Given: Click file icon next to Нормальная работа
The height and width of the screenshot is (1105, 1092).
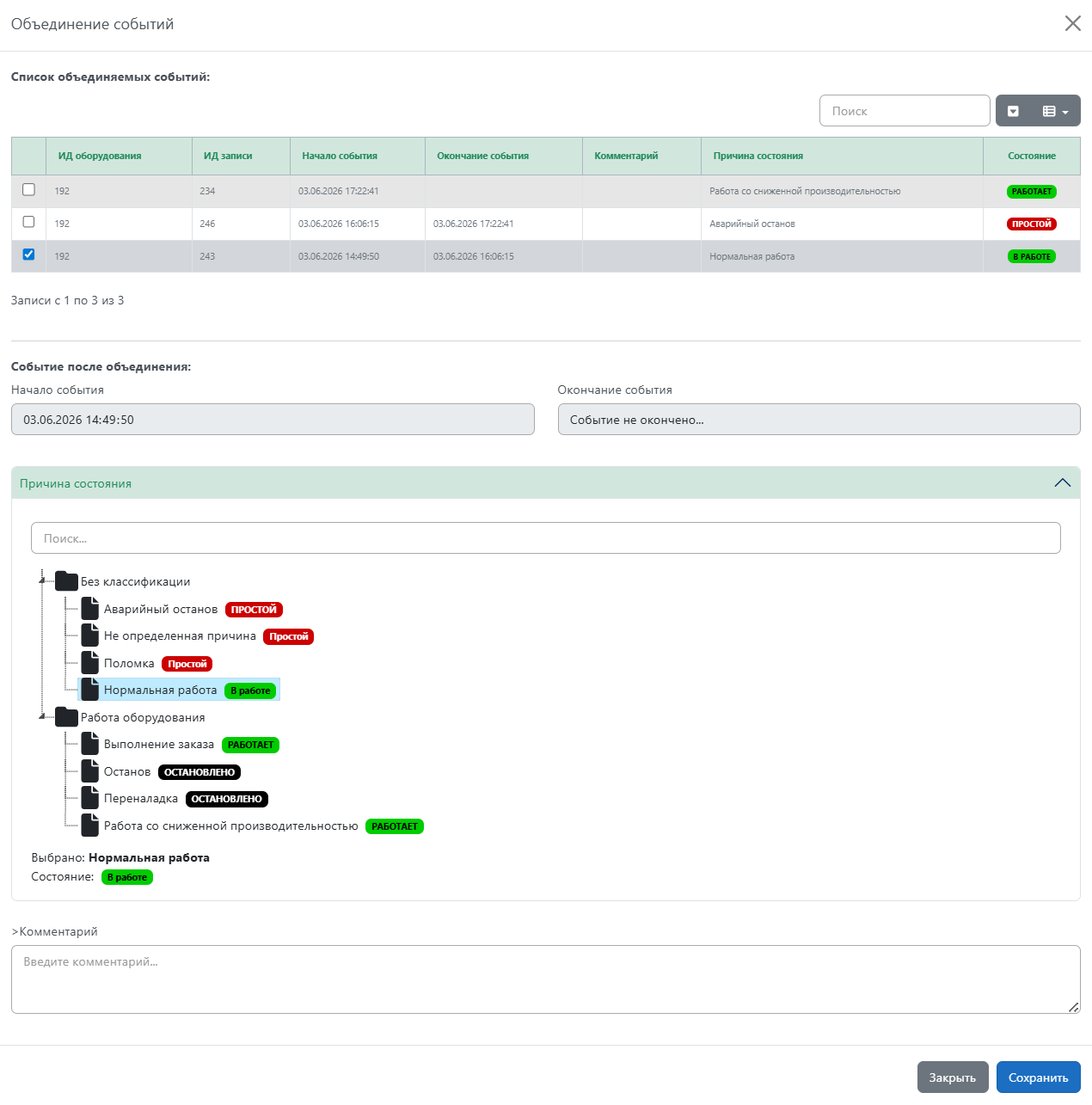Looking at the screenshot, I should pyautogui.click(x=90, y=690).
